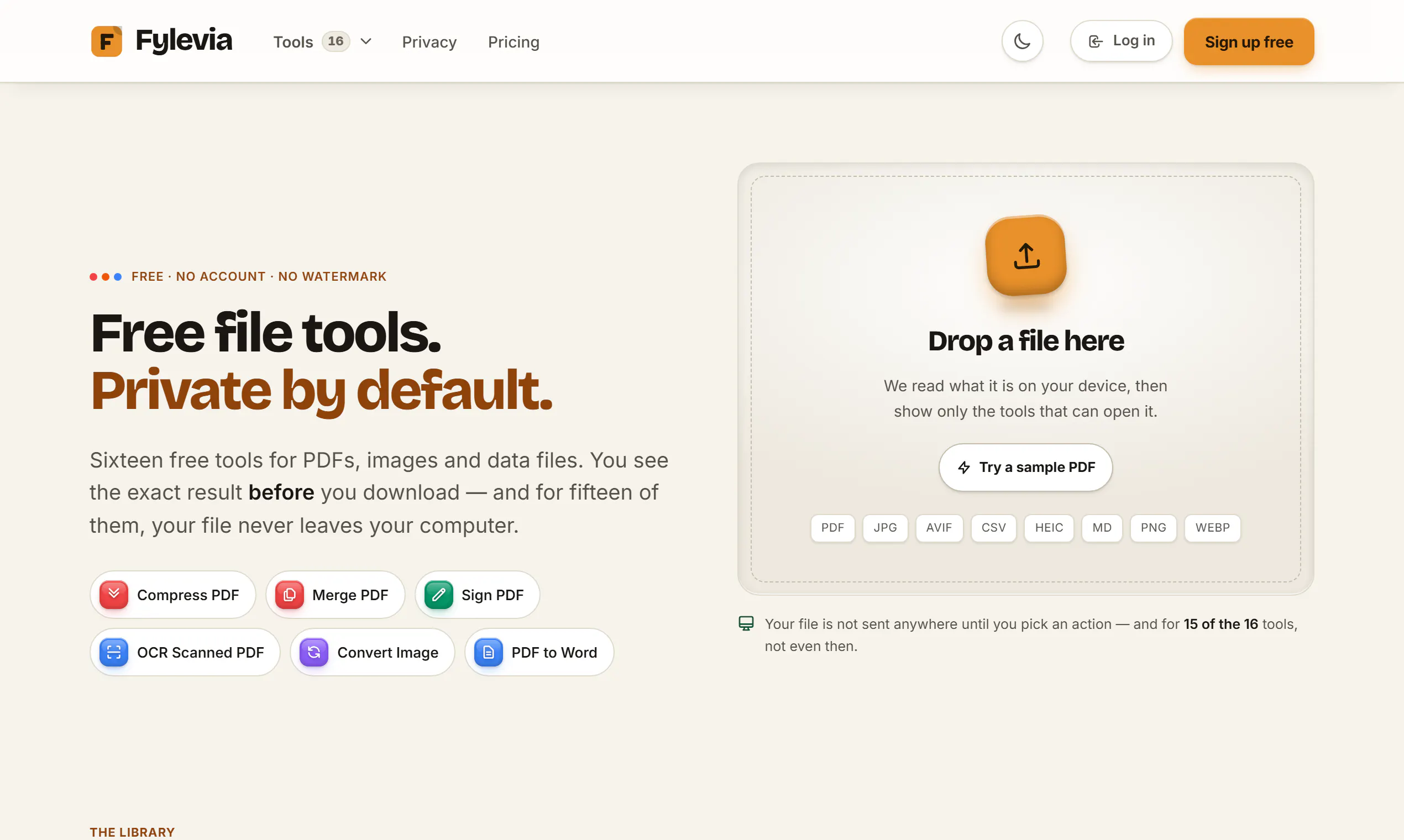Click 'THE LIBRARY' section label
Viewport: 1404px width, 840px height.
coord(132,832)
